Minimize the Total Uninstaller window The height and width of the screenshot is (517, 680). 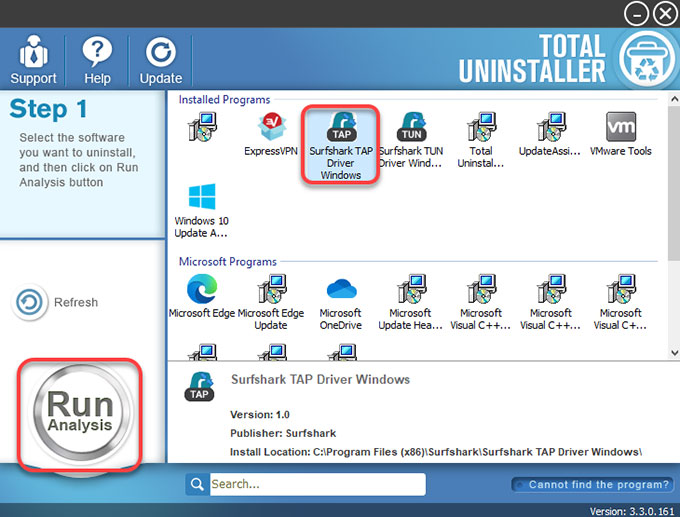click(x=636, y=14)
